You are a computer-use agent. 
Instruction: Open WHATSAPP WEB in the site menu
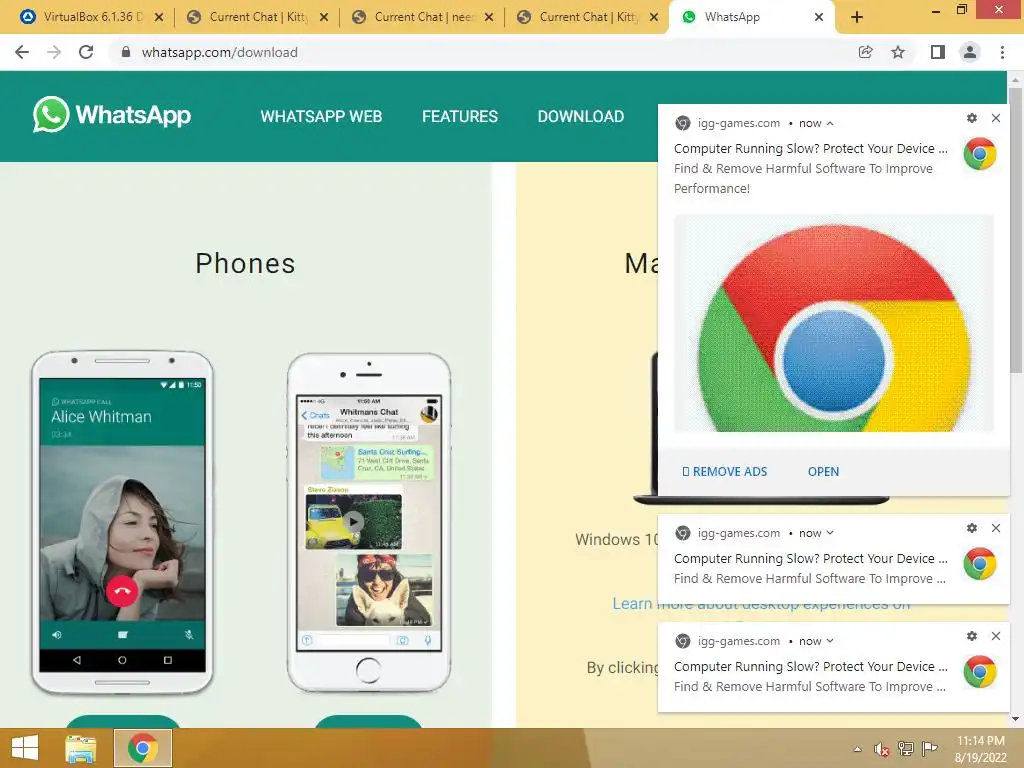[321, 116]
